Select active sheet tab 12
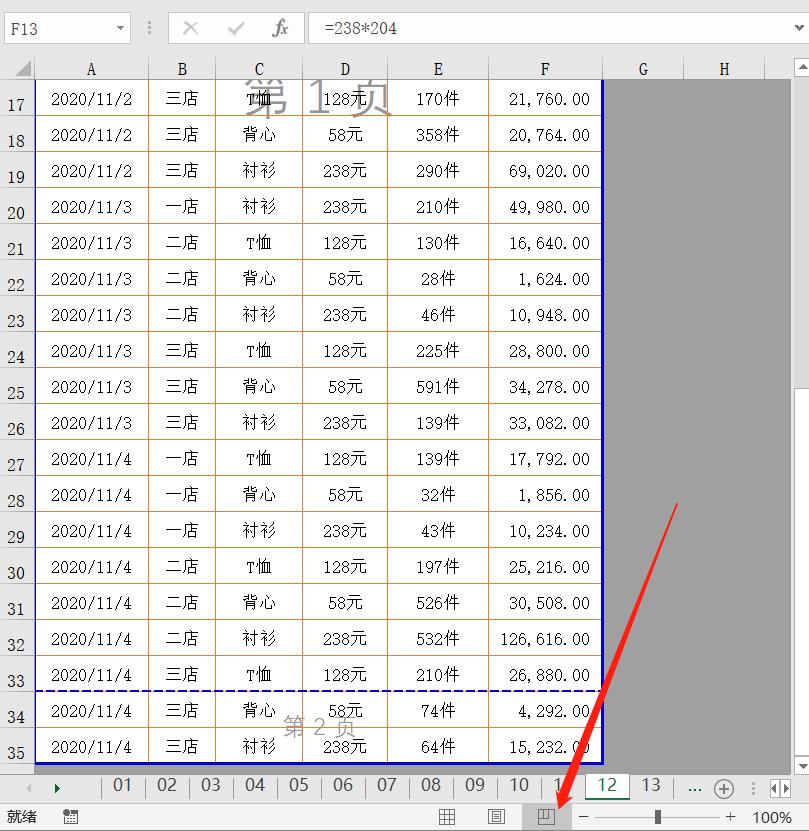809x831 pixels. 607,785
